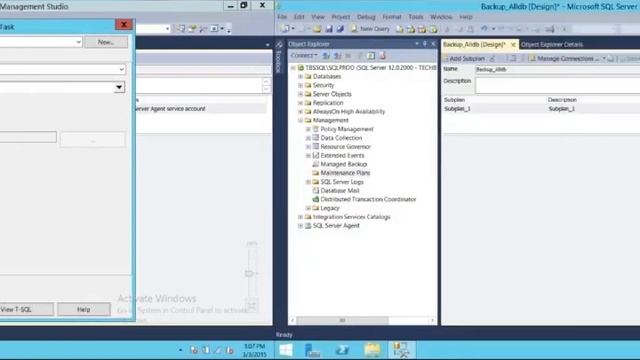Screen dimensions: 640x360
Task: Open File Explorer from the taskbar
Action: click(x=372, y=350)
